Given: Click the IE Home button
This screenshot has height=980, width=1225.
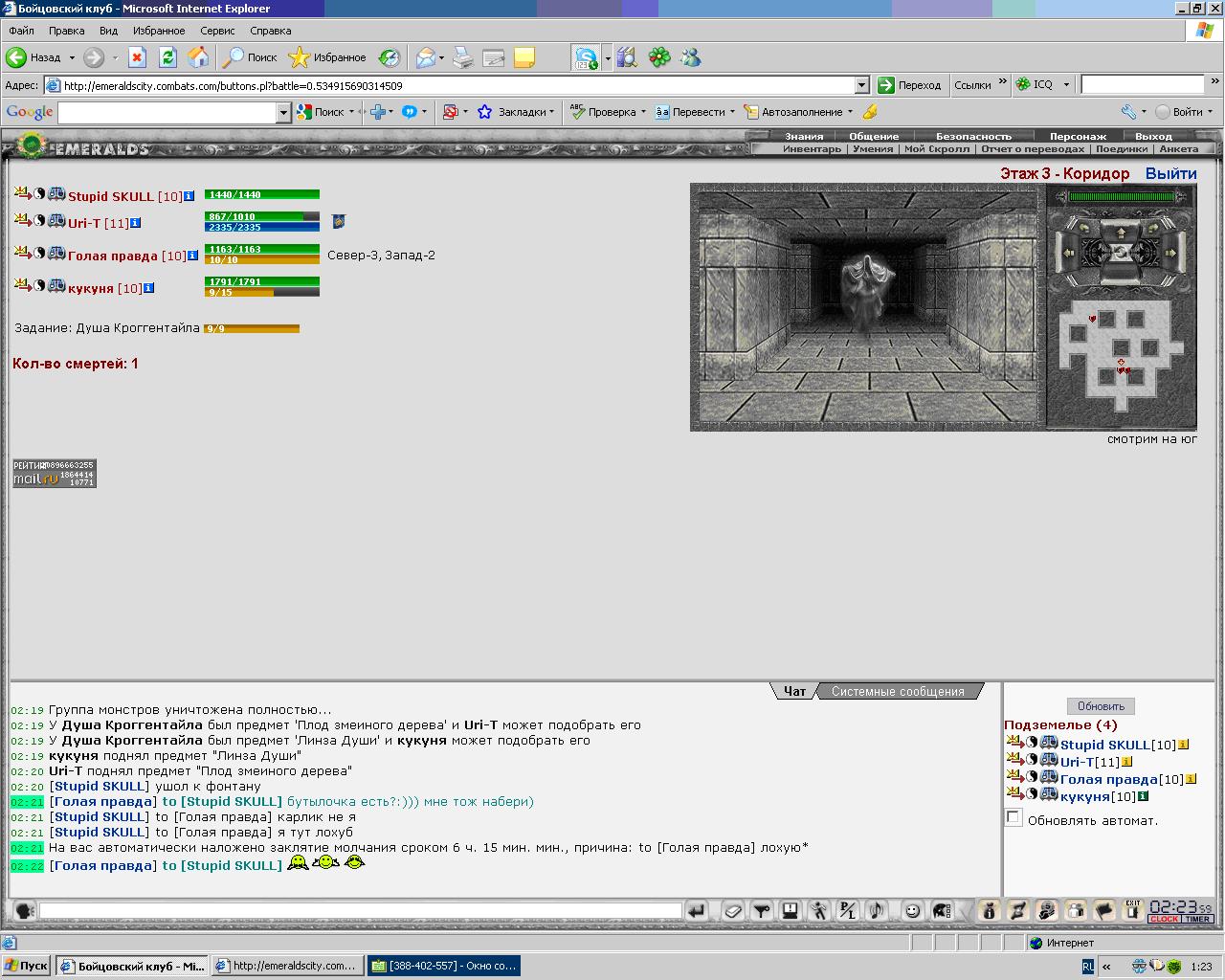Looking at the screenshot, I should (x=198, y=57).
